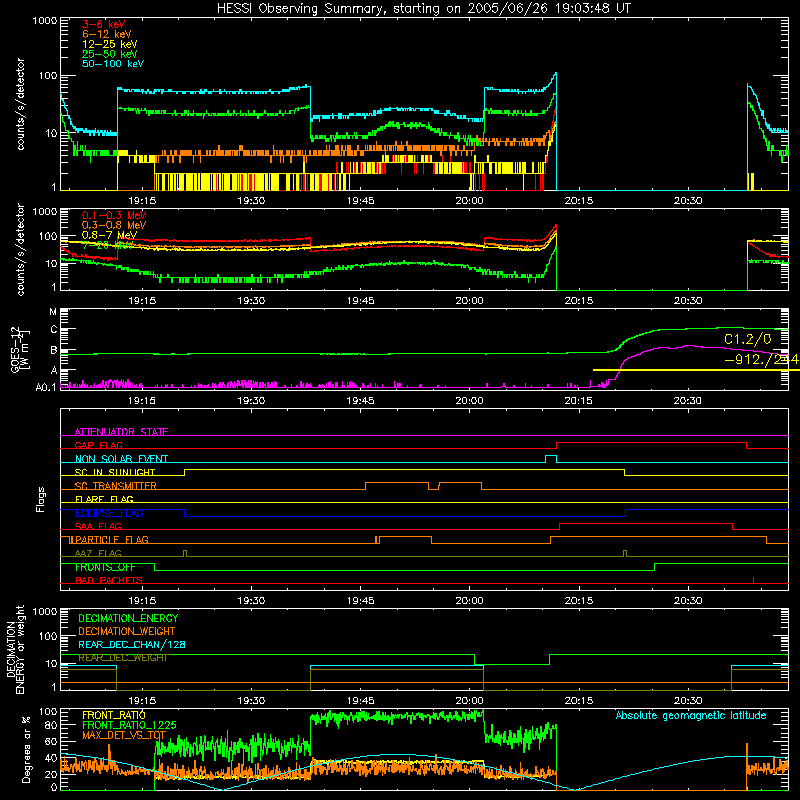Click the SAA_FLAG label

point(98,526)
